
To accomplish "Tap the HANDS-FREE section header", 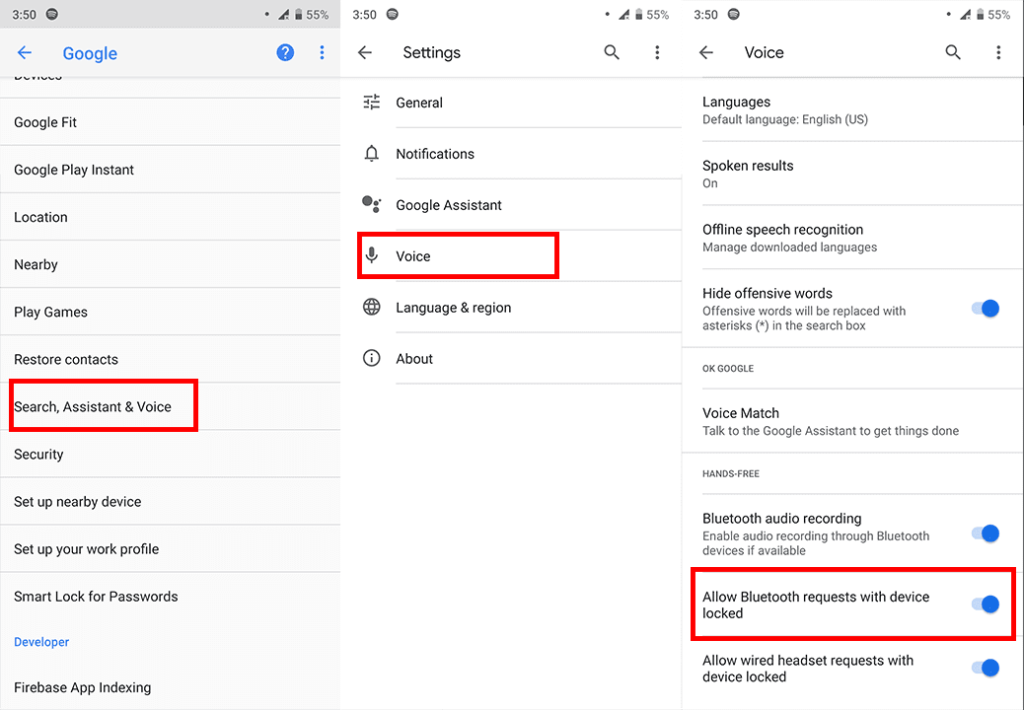I will [x=731, y=474].
